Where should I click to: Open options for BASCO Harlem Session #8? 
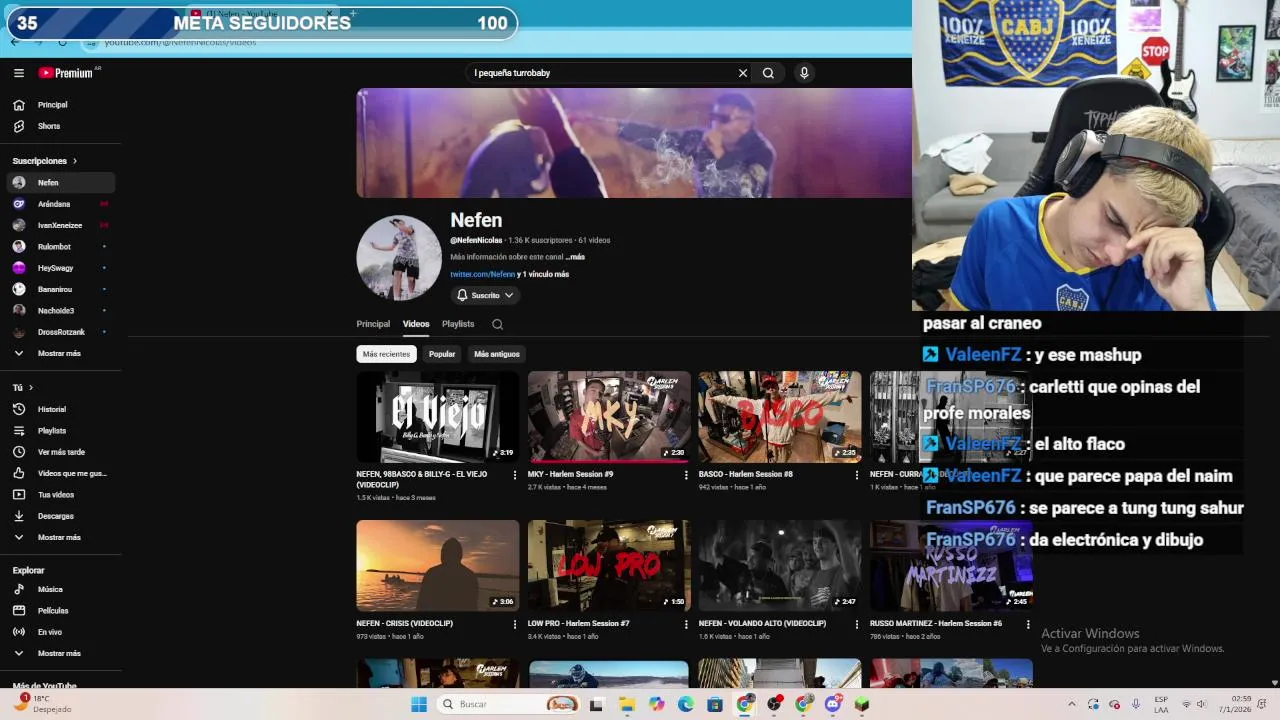857,475
